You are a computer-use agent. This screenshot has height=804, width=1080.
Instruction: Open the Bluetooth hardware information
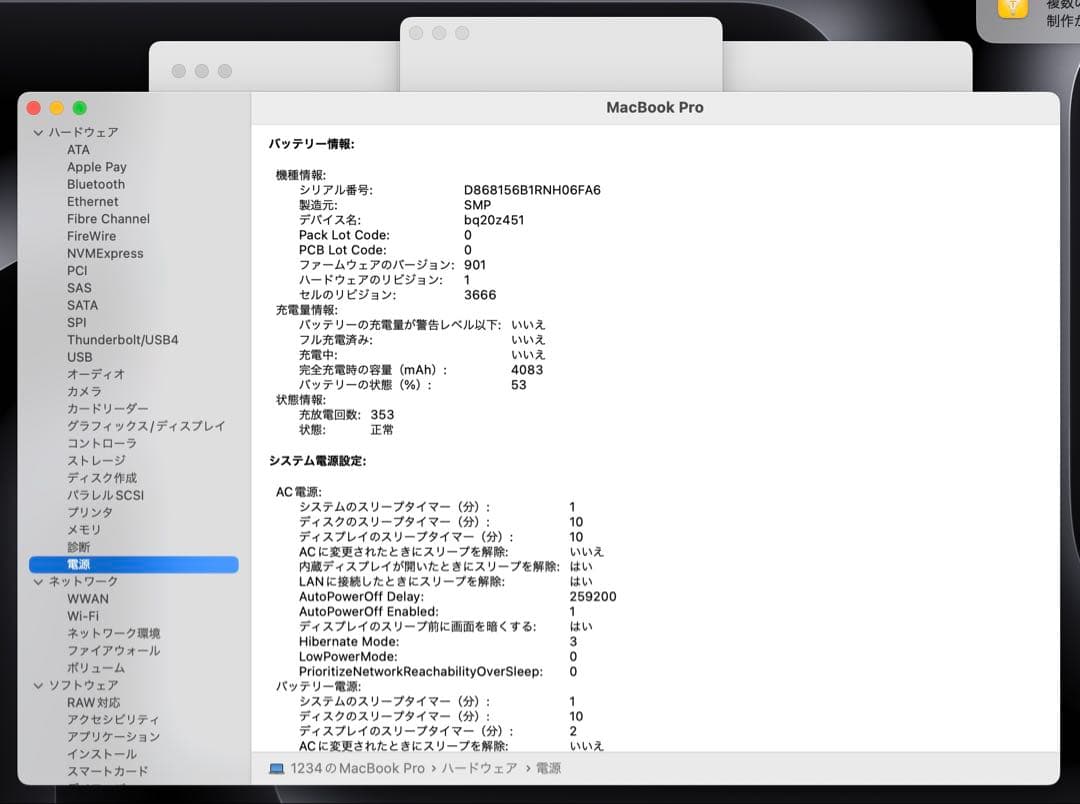(96, 184)
